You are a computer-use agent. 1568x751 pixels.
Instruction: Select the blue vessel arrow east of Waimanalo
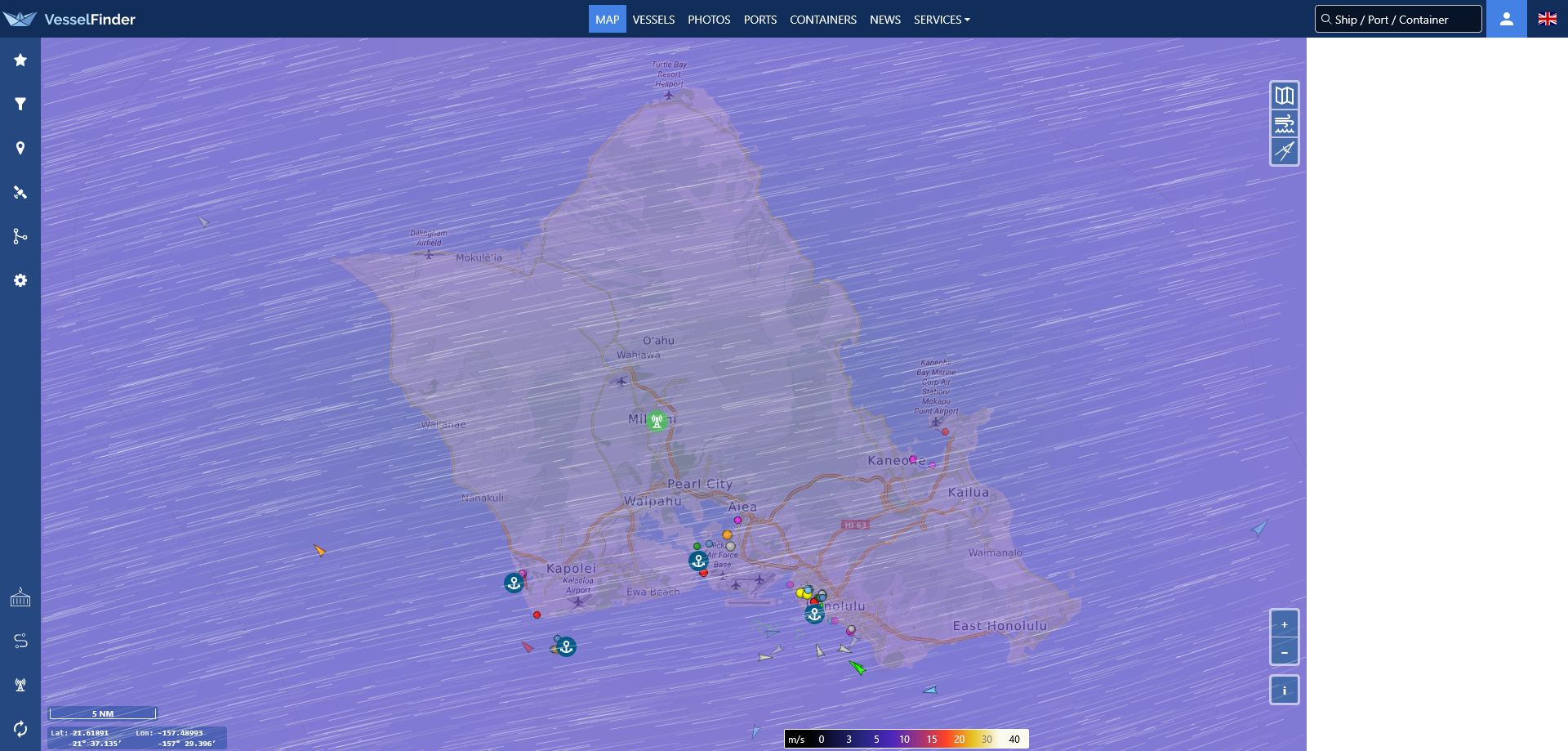coord(1259,528)
